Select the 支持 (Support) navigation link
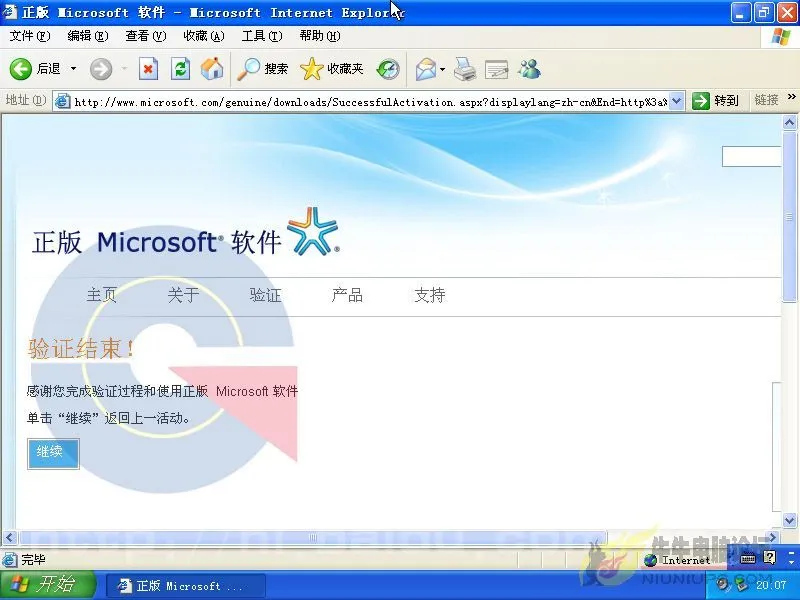Screen dimensions: 800x600 point(429,295)
